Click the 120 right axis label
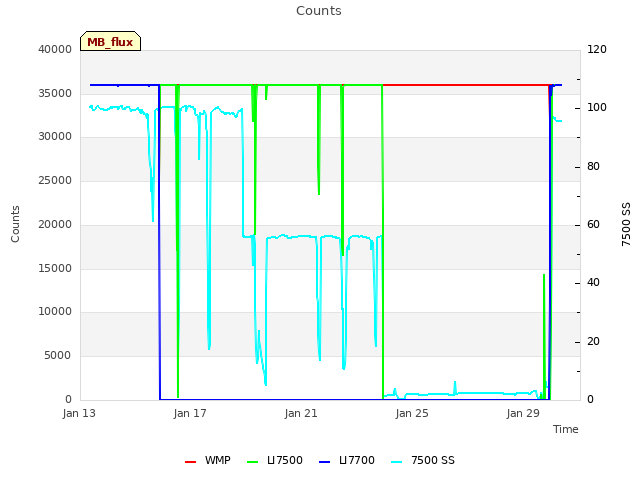Viewport: 640px width, 480px height. 597,49
